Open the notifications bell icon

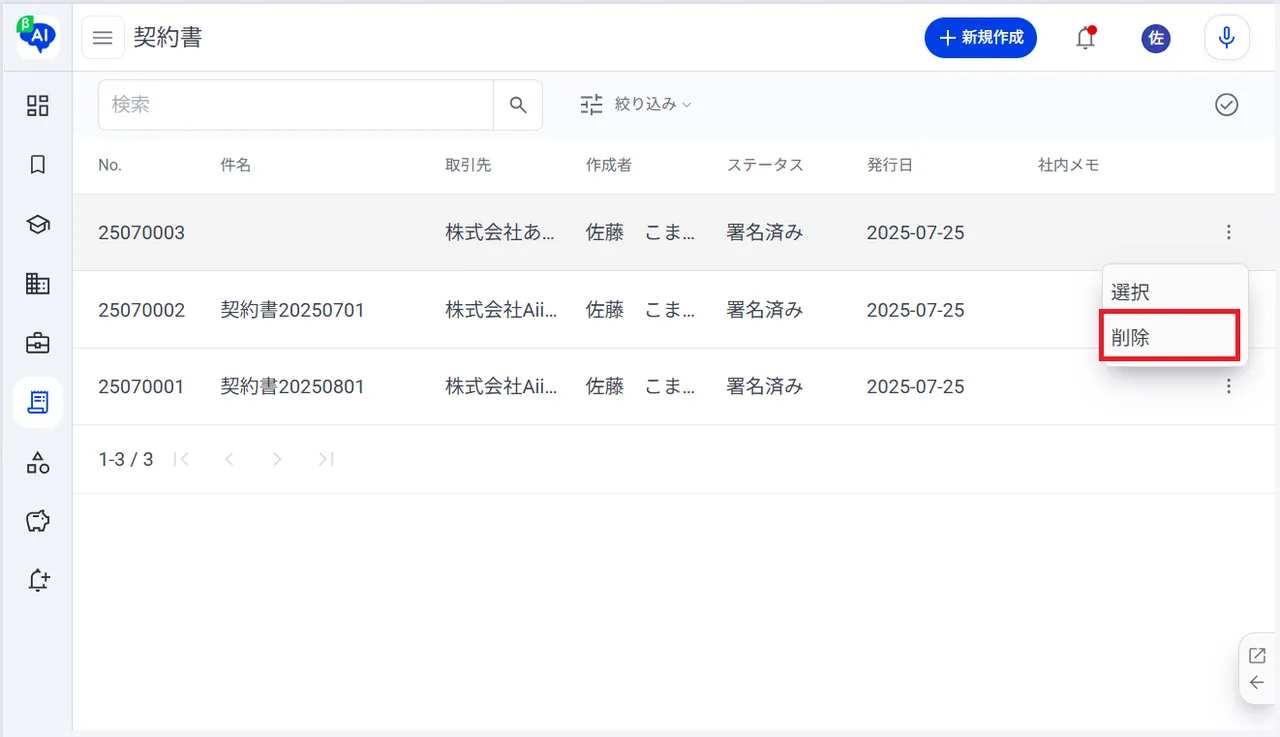(x=1085, y=38)
